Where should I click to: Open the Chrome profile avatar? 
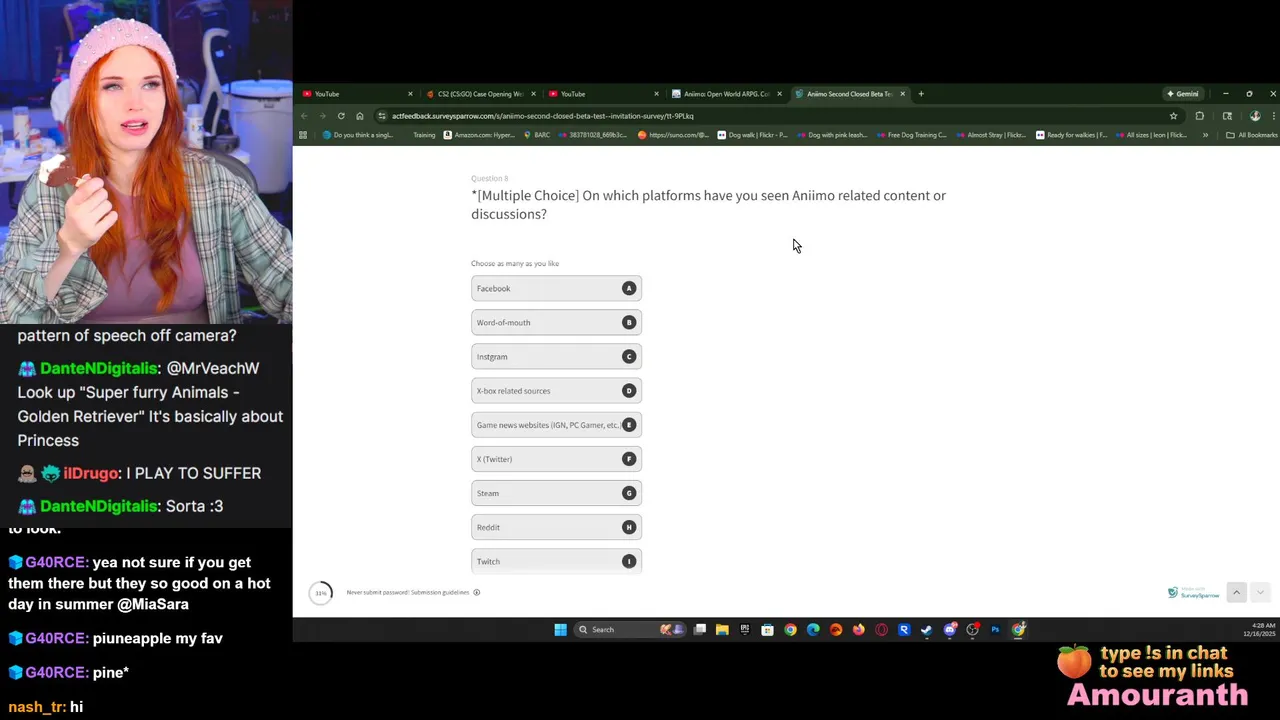coord(1255,116)
